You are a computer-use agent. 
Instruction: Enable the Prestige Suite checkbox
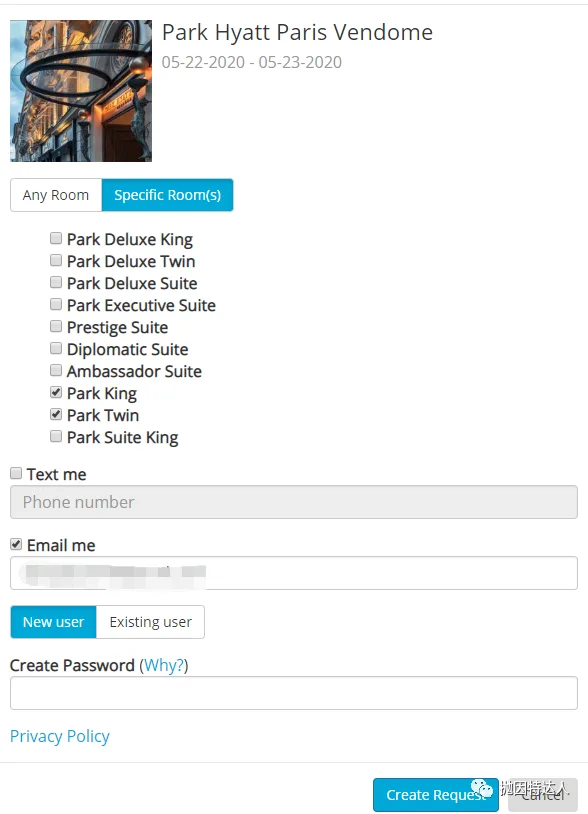[56, 327]
